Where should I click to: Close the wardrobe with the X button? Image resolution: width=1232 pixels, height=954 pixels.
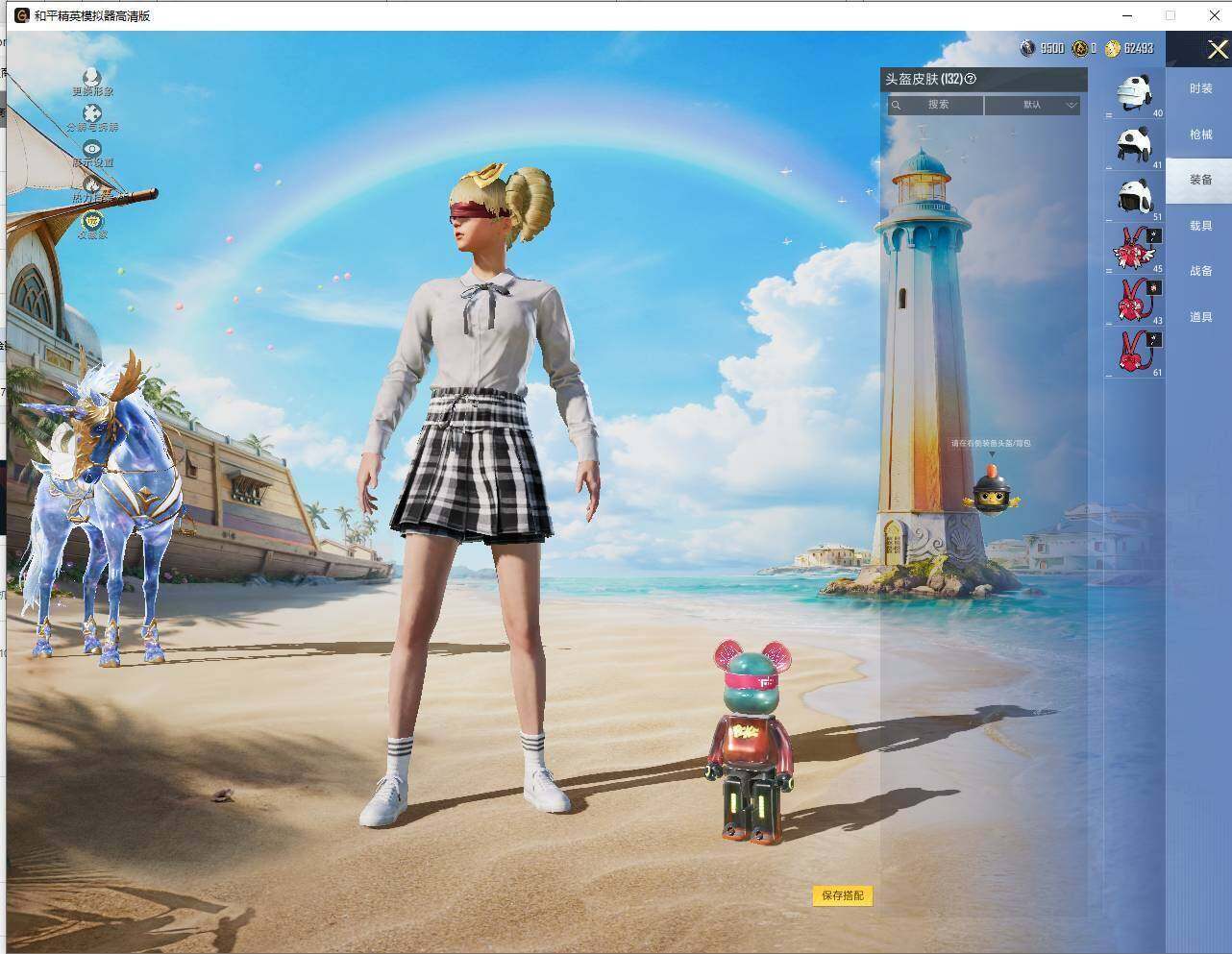(x=1217, y=50)
